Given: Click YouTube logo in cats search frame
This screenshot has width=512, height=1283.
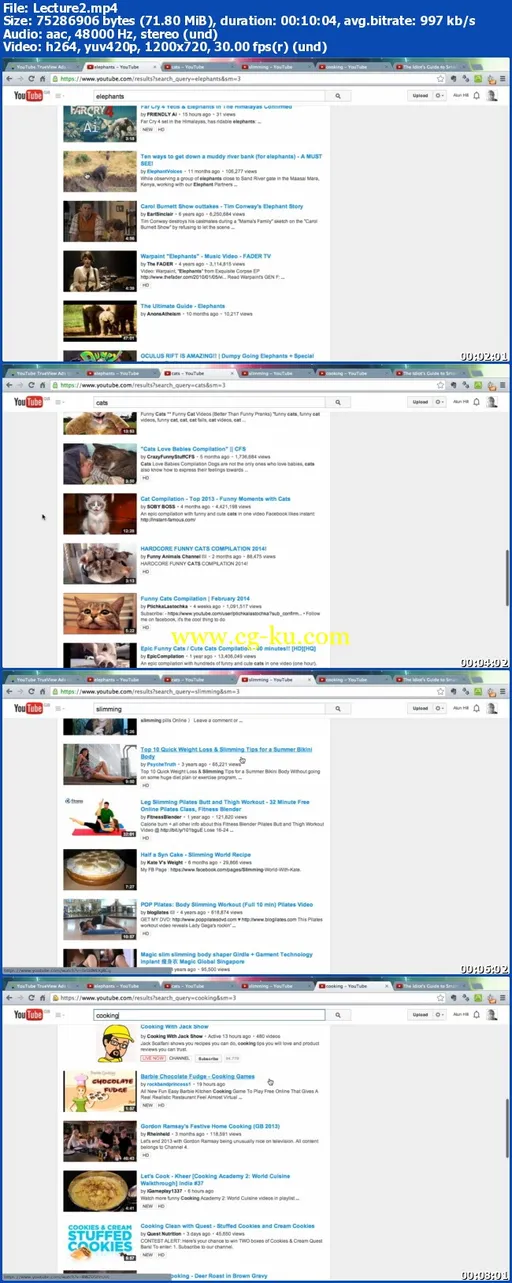Looking at the screenshot, I should (x=26, y=402).
